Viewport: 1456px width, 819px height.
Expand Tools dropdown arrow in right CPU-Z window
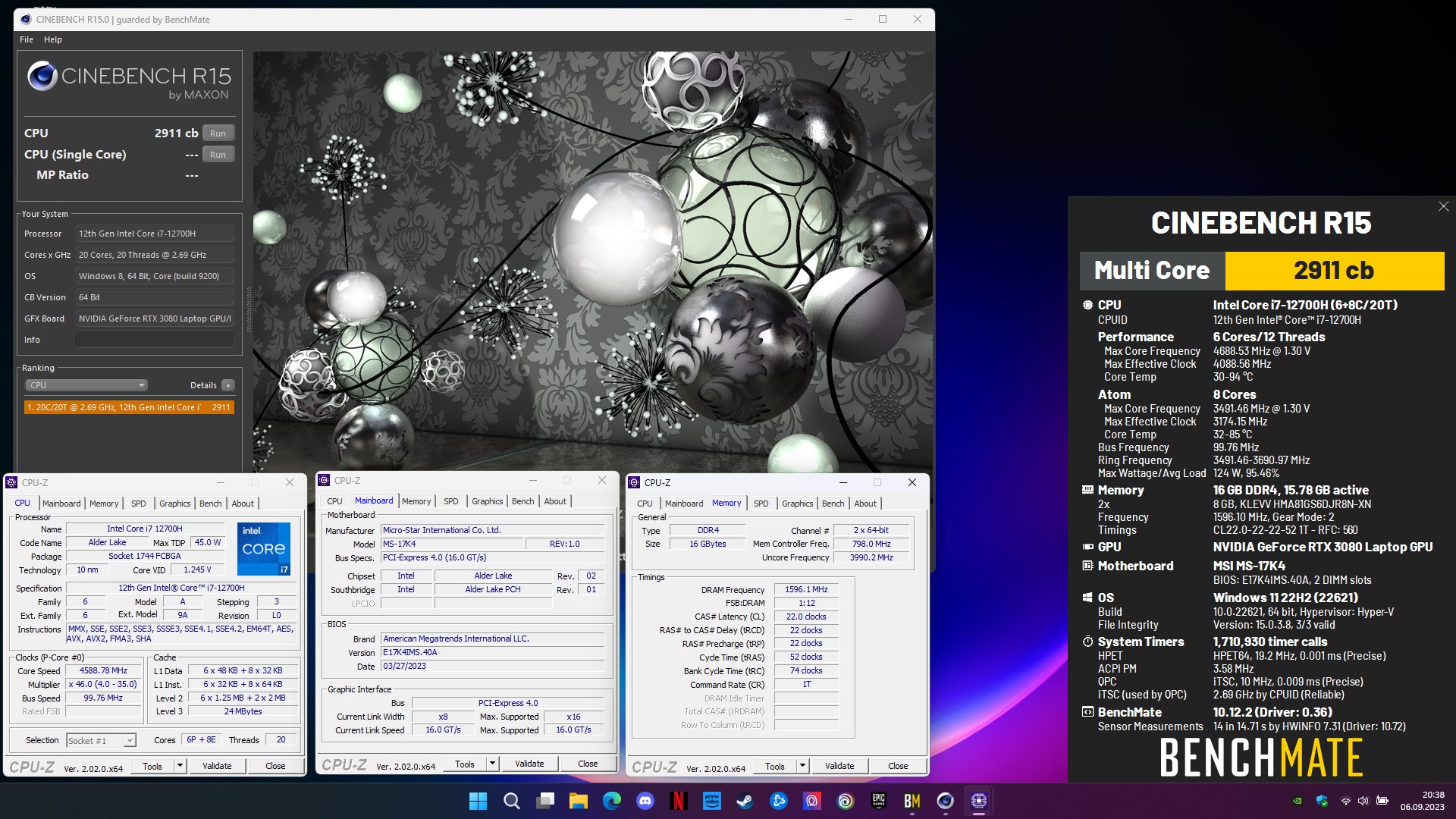[803, 767]
